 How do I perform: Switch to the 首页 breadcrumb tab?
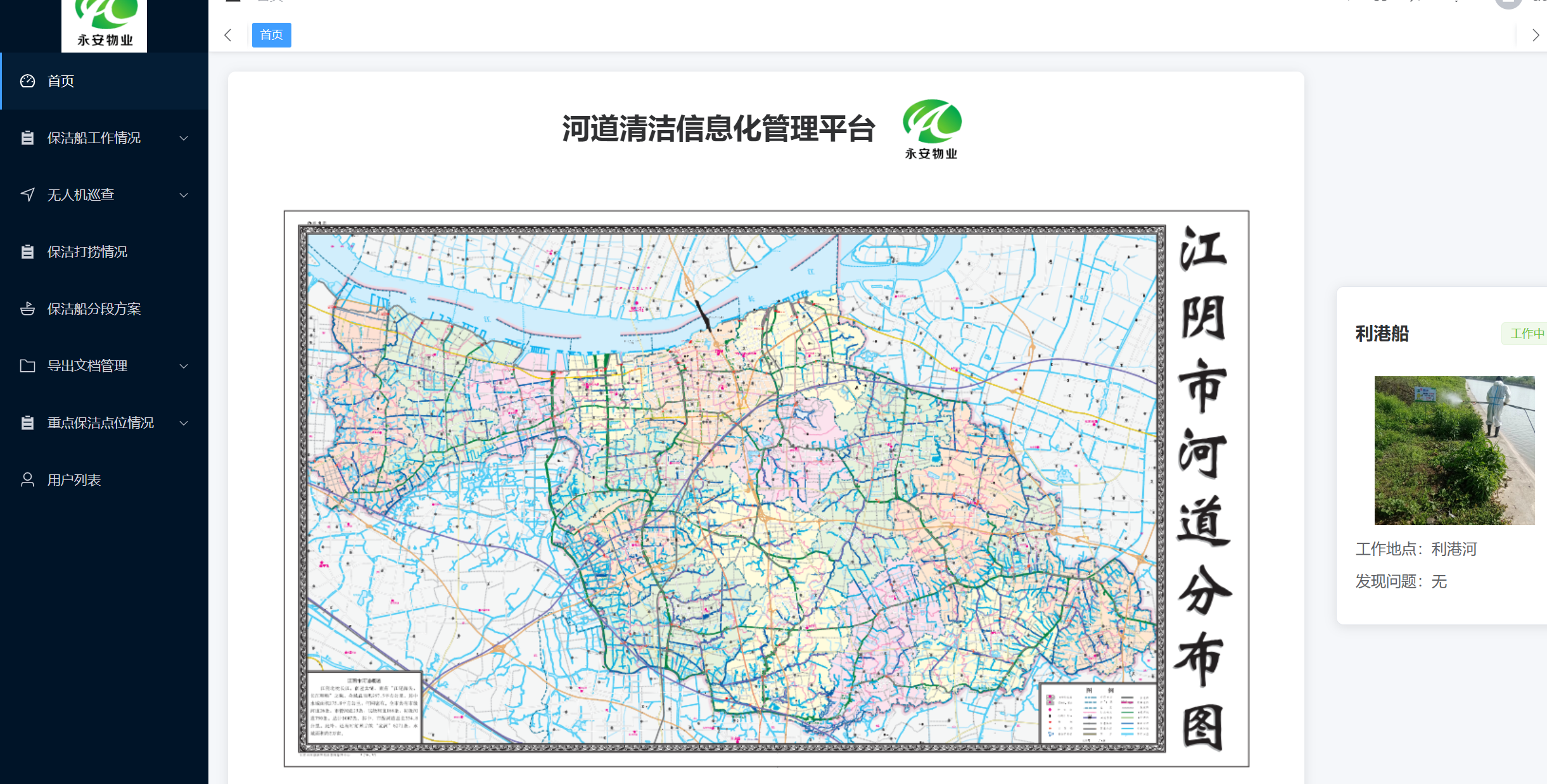point(271,35)
